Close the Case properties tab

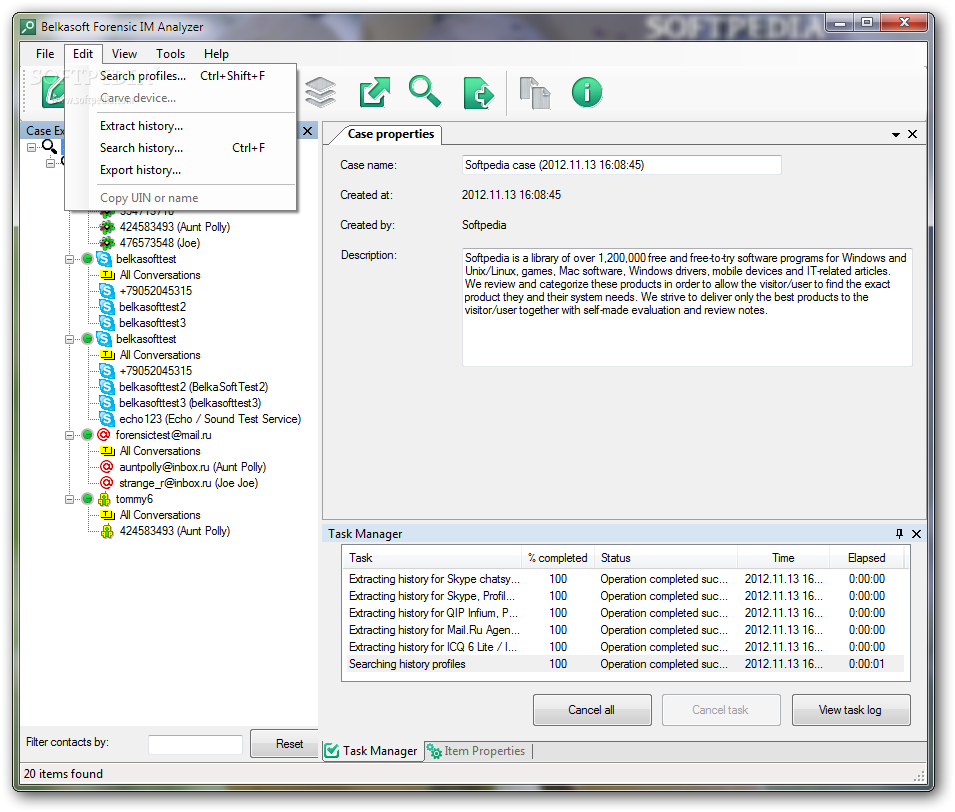[912, 134]
